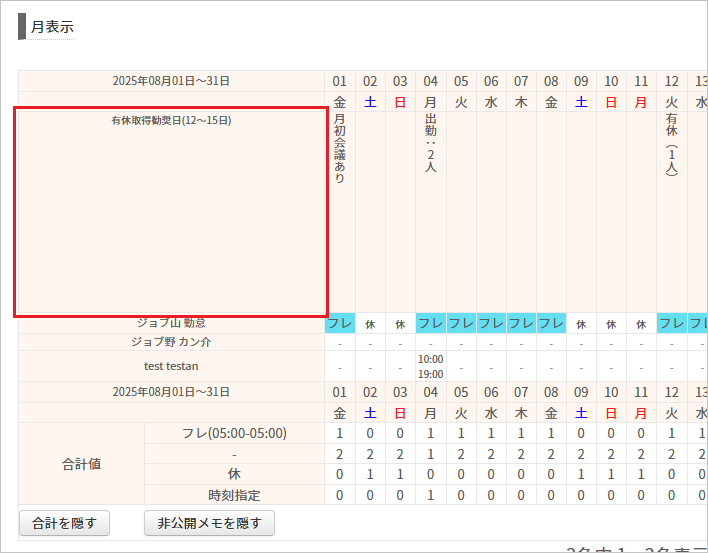708x553 pixels.
Task: Select ジョブ山's 休 cell on day 02
Action: pos(370,324)
